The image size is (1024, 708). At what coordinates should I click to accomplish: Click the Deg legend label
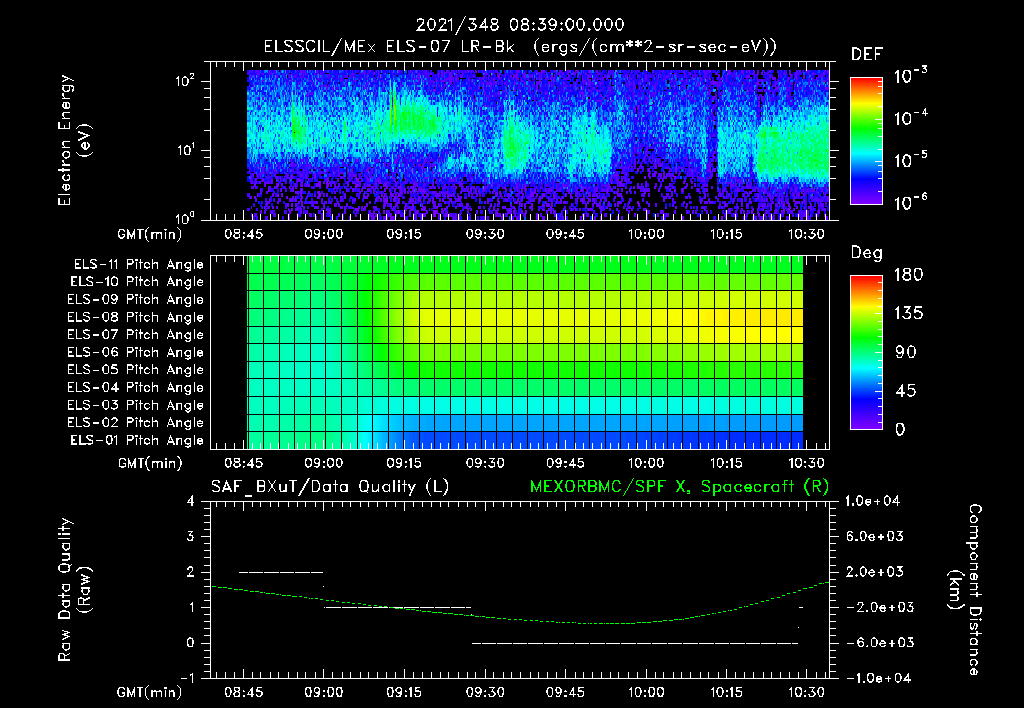(867, 253)
